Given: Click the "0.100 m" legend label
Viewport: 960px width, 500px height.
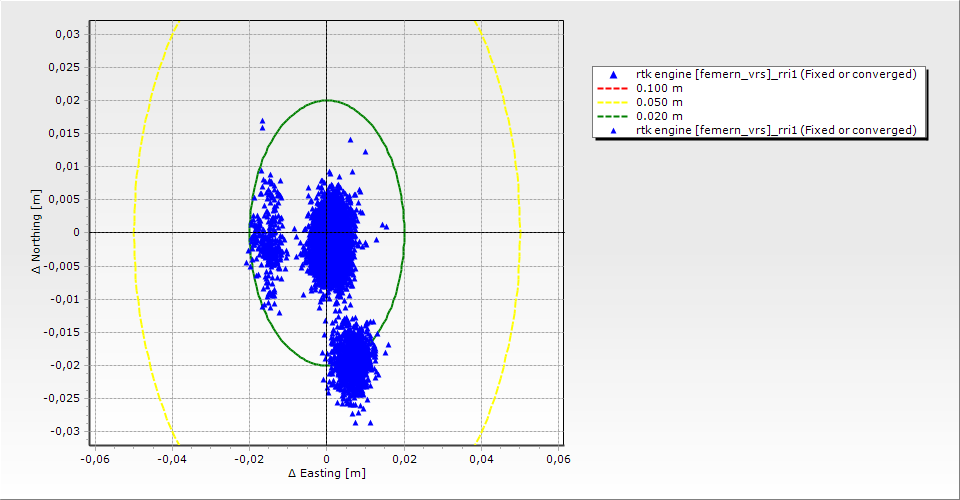Looking at the screenshot, I should pyautogui.click(x=660, y=88).
